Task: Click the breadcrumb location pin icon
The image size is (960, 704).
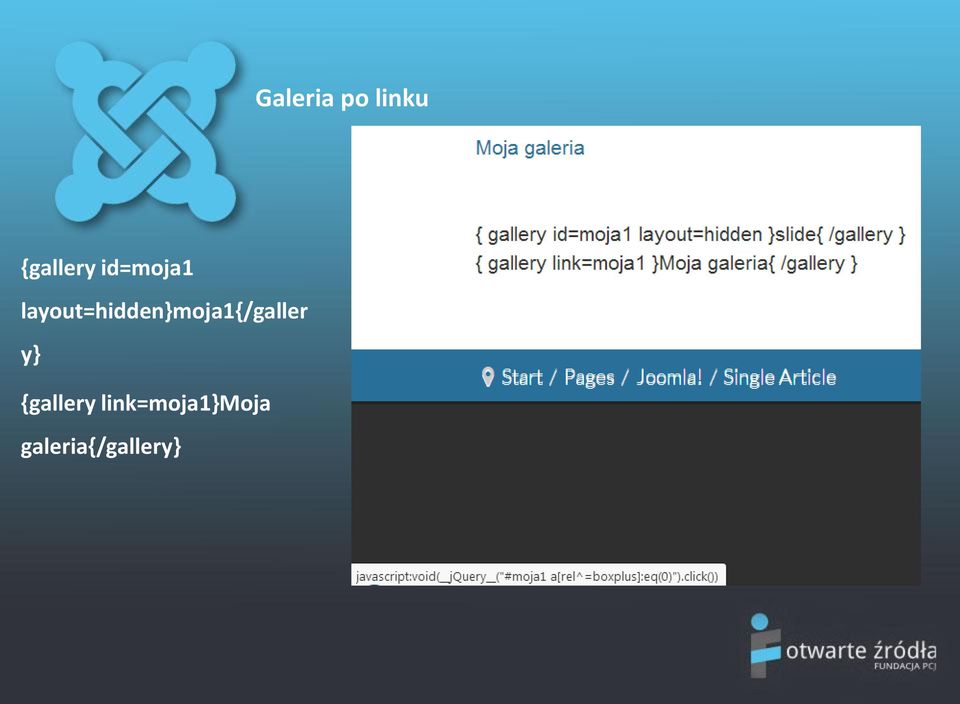Action: pyautogui.click(x=487, y=377)
